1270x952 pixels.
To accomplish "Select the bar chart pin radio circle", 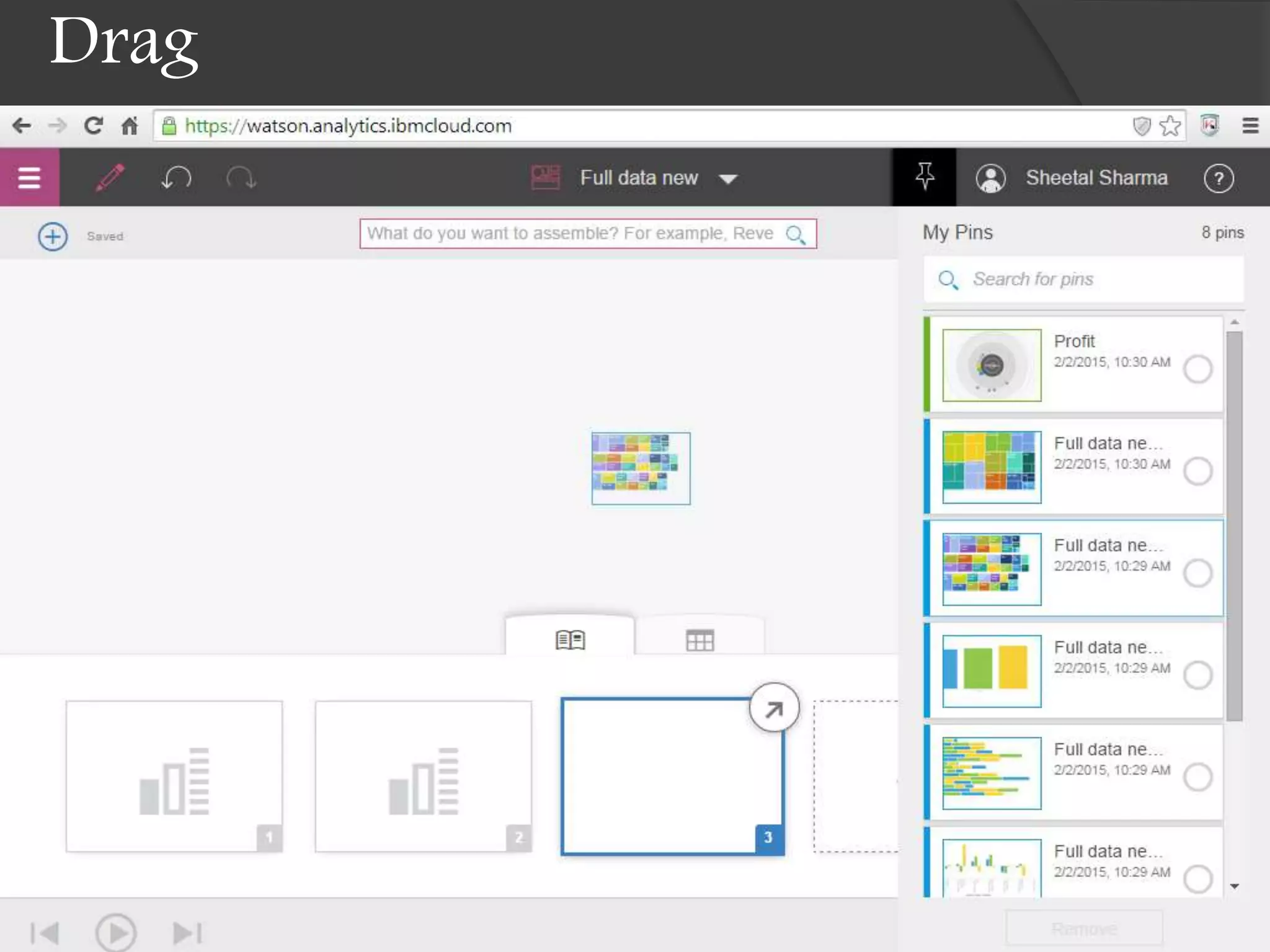I will point(1197,675).
